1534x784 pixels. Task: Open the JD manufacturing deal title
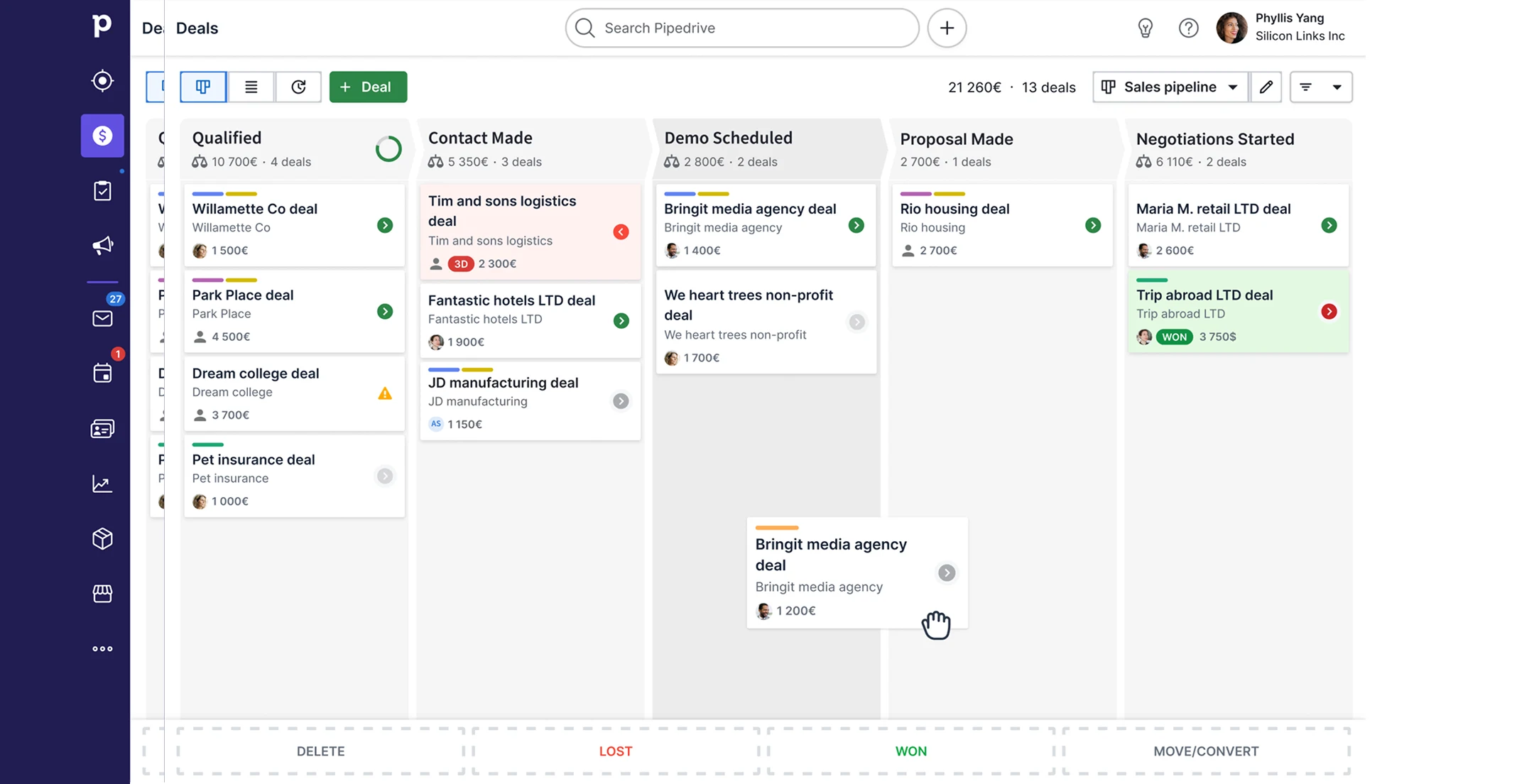[503, 382]
